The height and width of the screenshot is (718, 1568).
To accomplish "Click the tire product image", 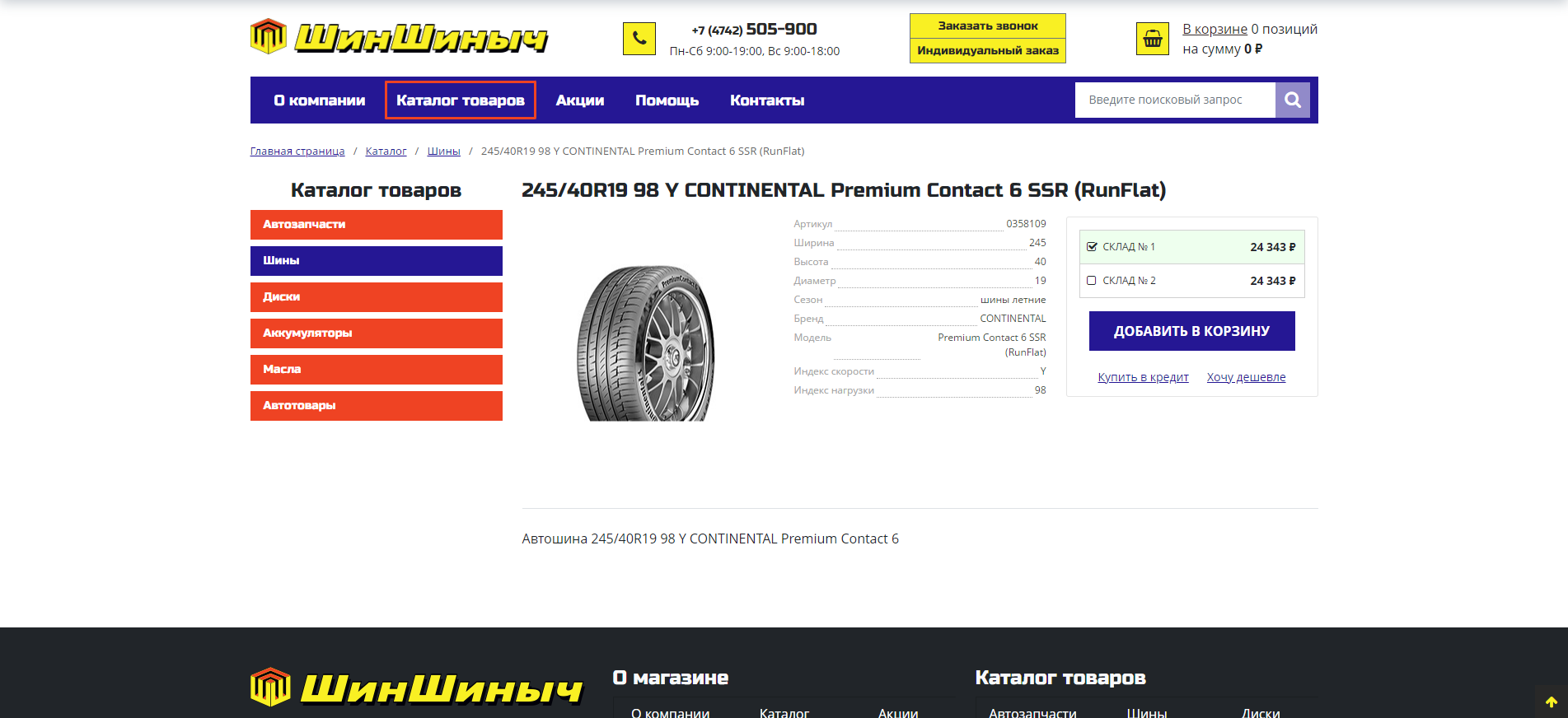I will click(x=646, y=343).
